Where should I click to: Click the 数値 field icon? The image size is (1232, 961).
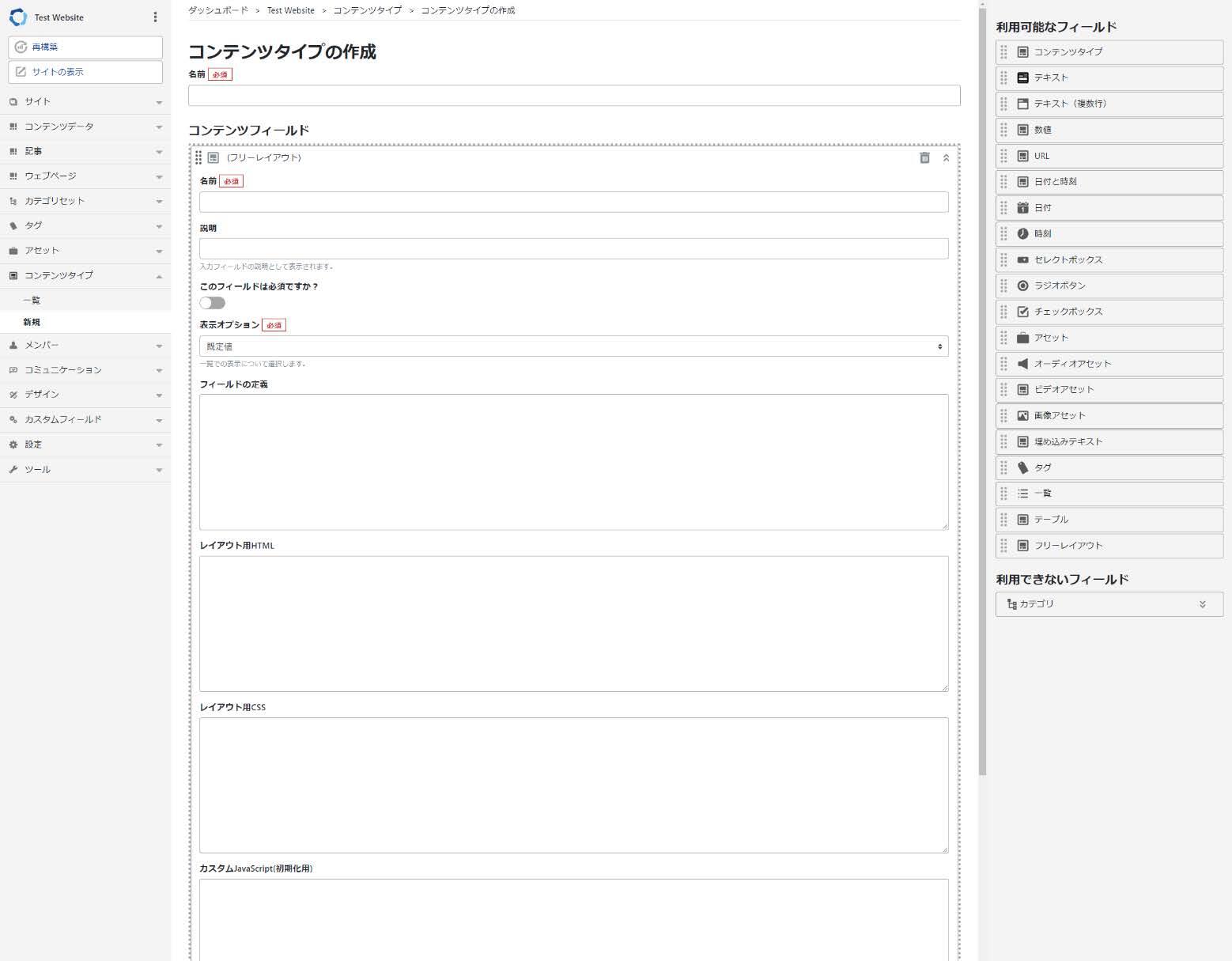[1022, 130]
